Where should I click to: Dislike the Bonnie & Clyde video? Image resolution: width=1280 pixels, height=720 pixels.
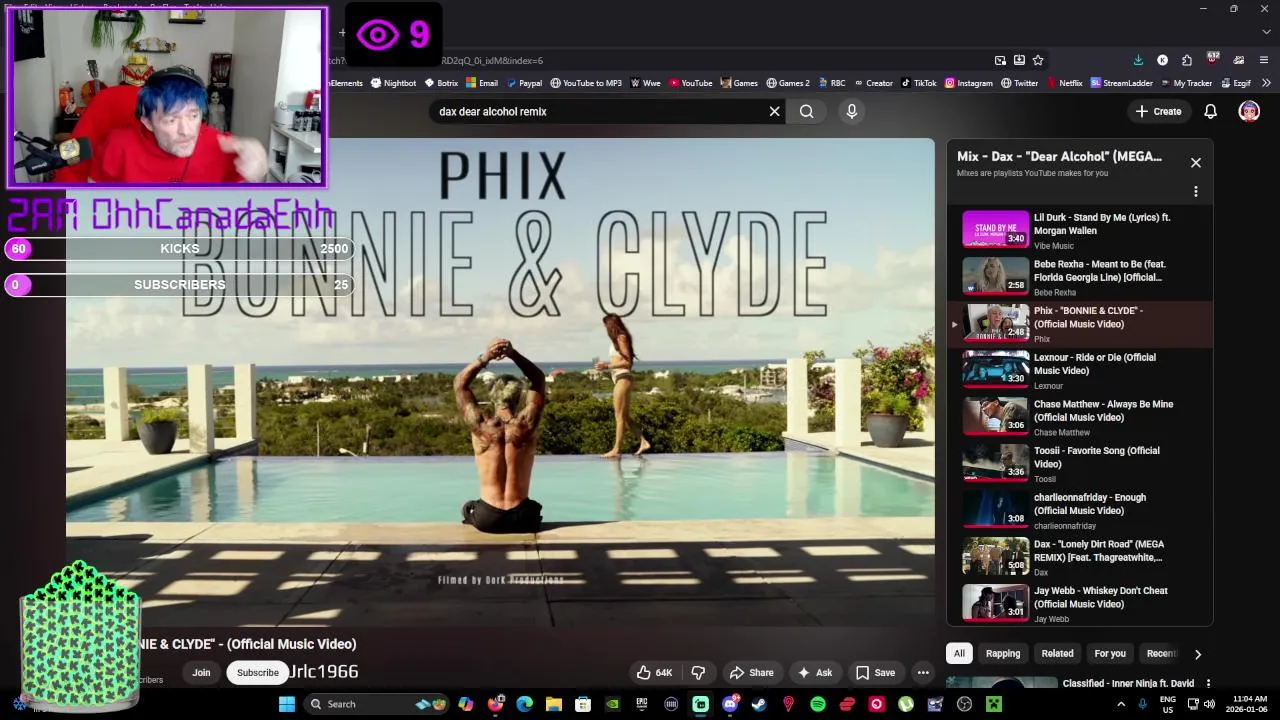click(x=698, y=672)
